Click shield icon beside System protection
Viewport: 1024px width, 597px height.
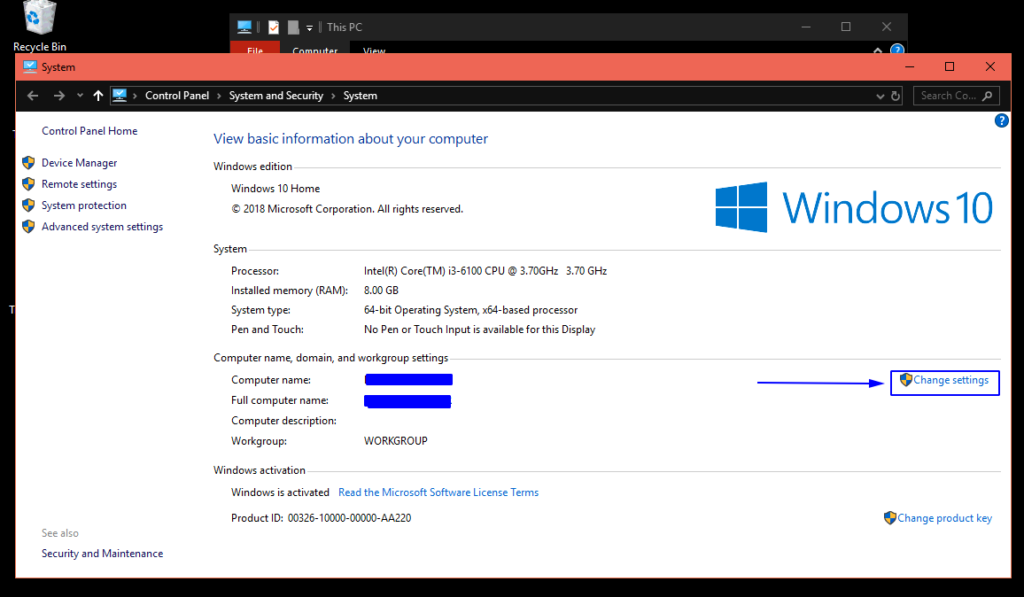tap(28, 205)
